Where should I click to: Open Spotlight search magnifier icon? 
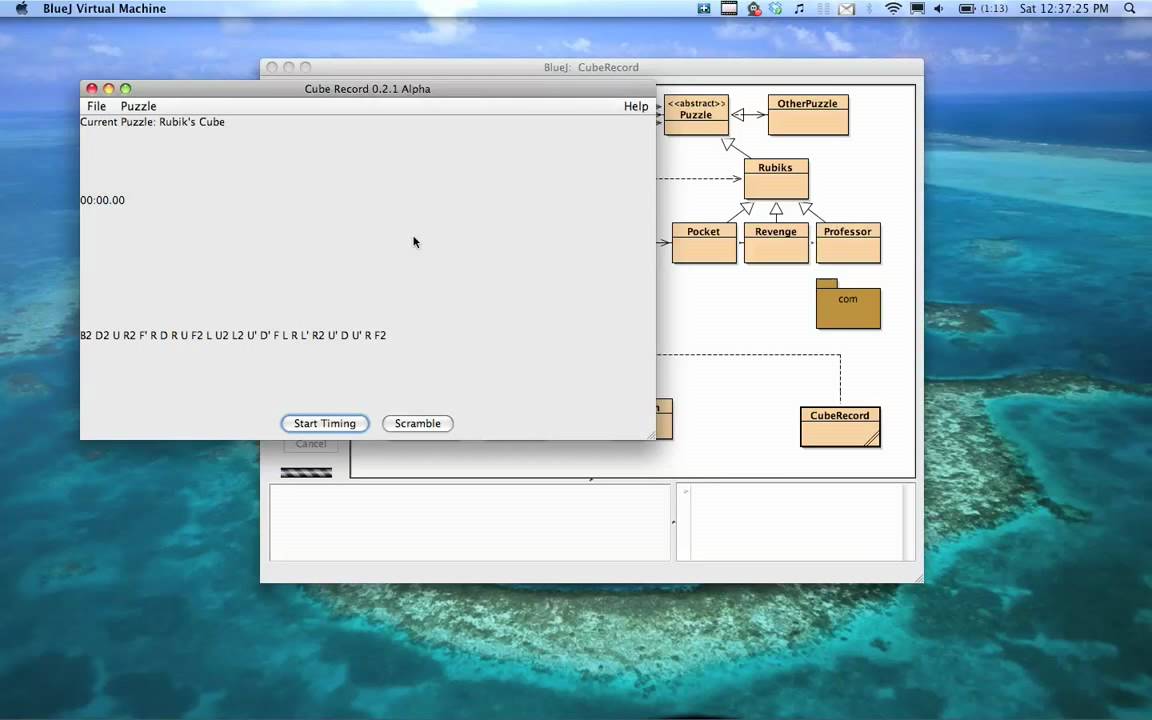1130,9
